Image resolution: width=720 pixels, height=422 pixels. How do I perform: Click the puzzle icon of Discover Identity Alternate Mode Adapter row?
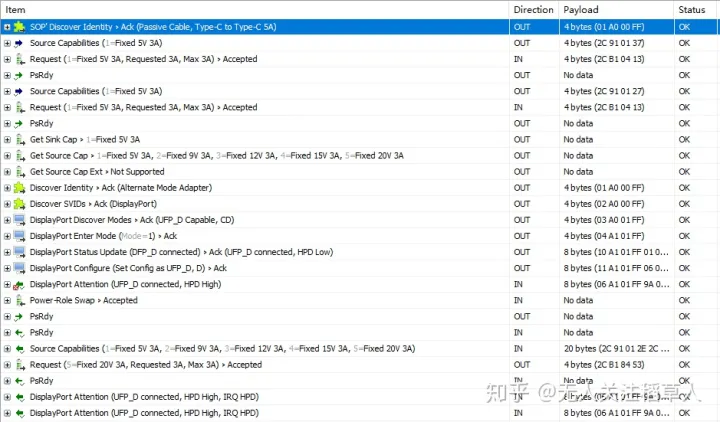click(19, 188)
